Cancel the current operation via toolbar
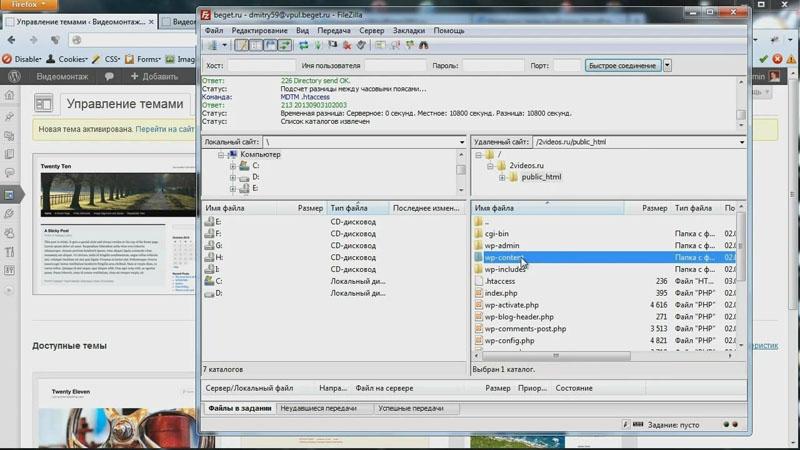800x450 pixels. (333, 45)
